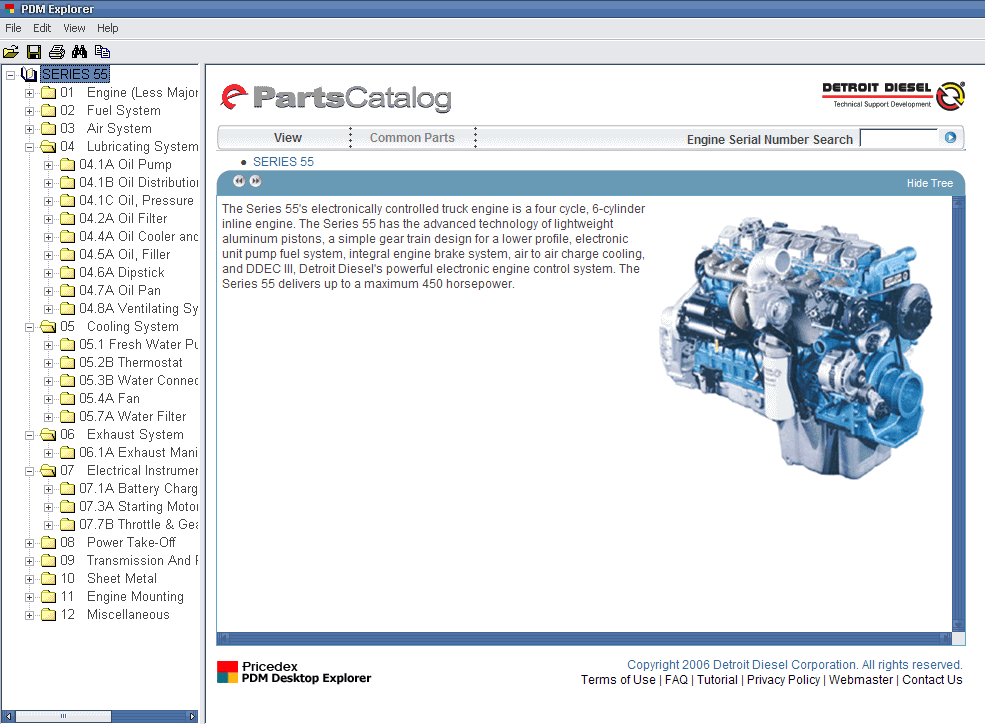Click the Hide Tree link
Image resolution: width=985 pixels, height=724 pixels.
coord(929,183)
